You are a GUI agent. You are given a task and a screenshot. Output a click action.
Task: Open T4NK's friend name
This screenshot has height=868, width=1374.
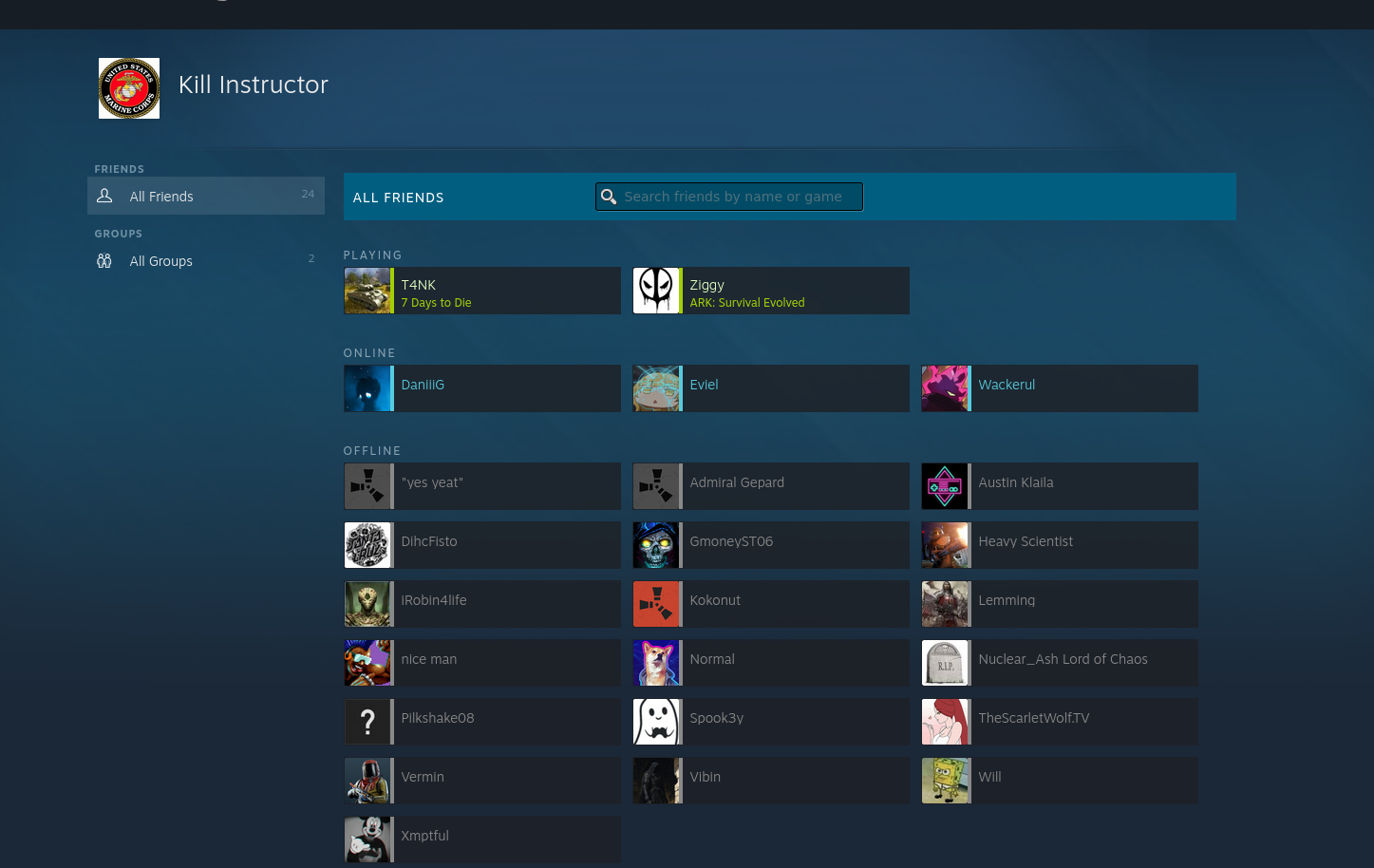[419, 285]
